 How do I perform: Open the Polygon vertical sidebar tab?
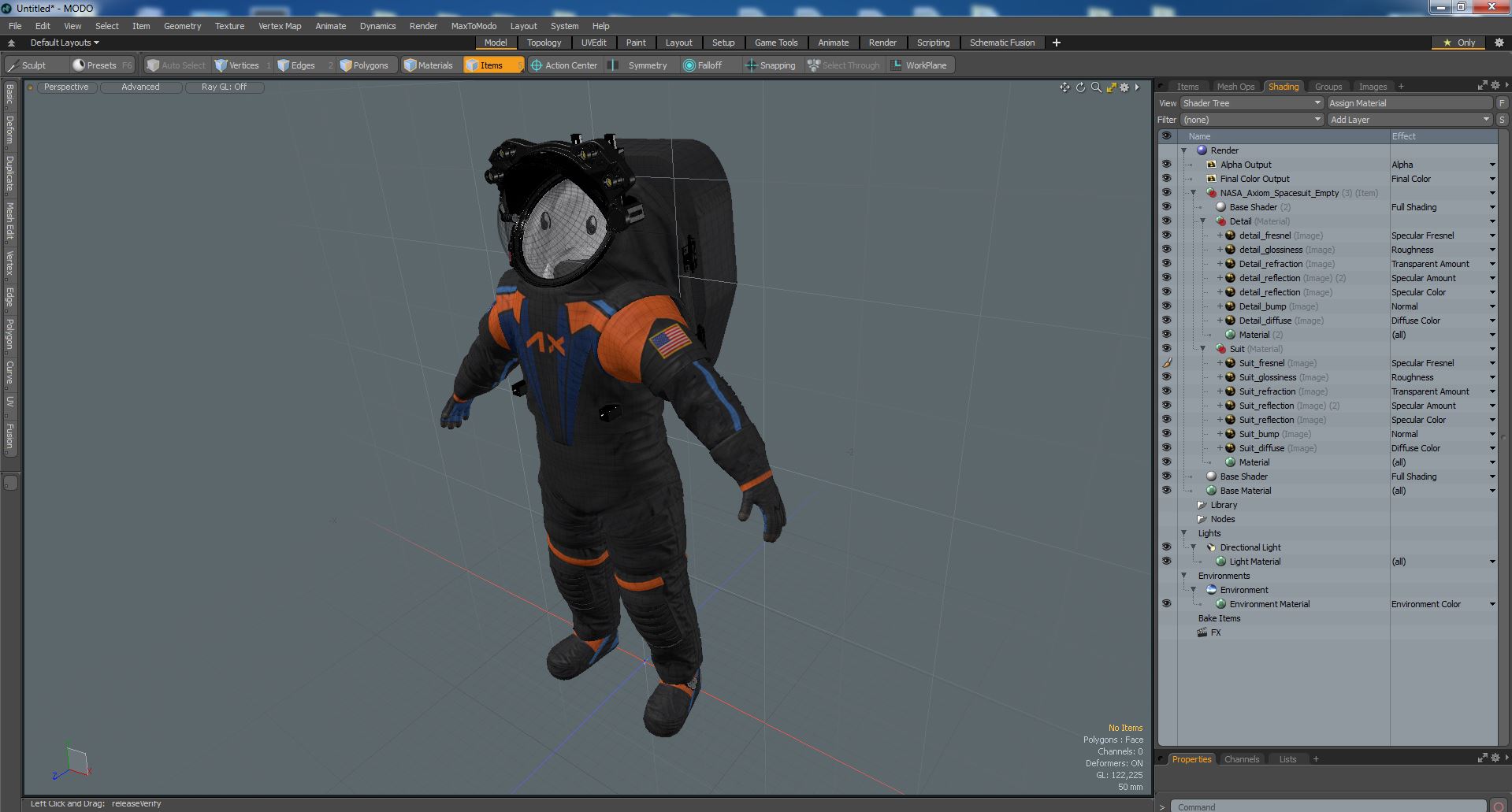[x=9, y=334]
